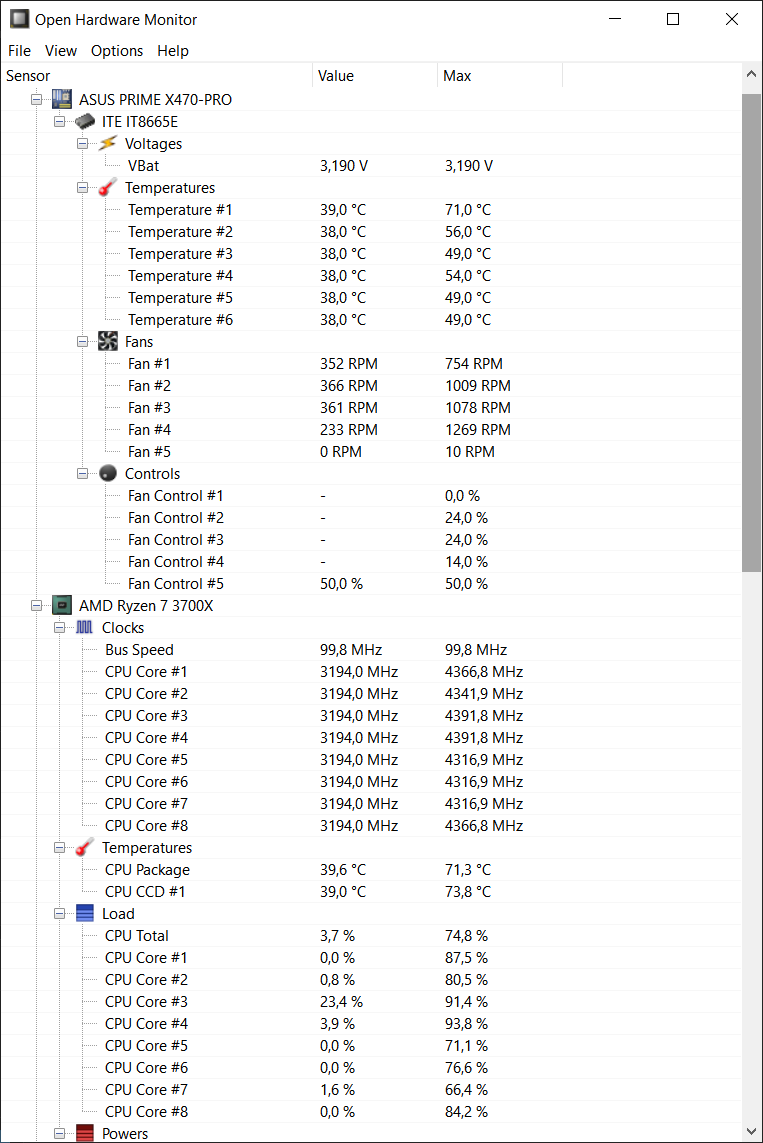
Task: Click the ITE IT8665E chip icon
Action: coord(85,121)
